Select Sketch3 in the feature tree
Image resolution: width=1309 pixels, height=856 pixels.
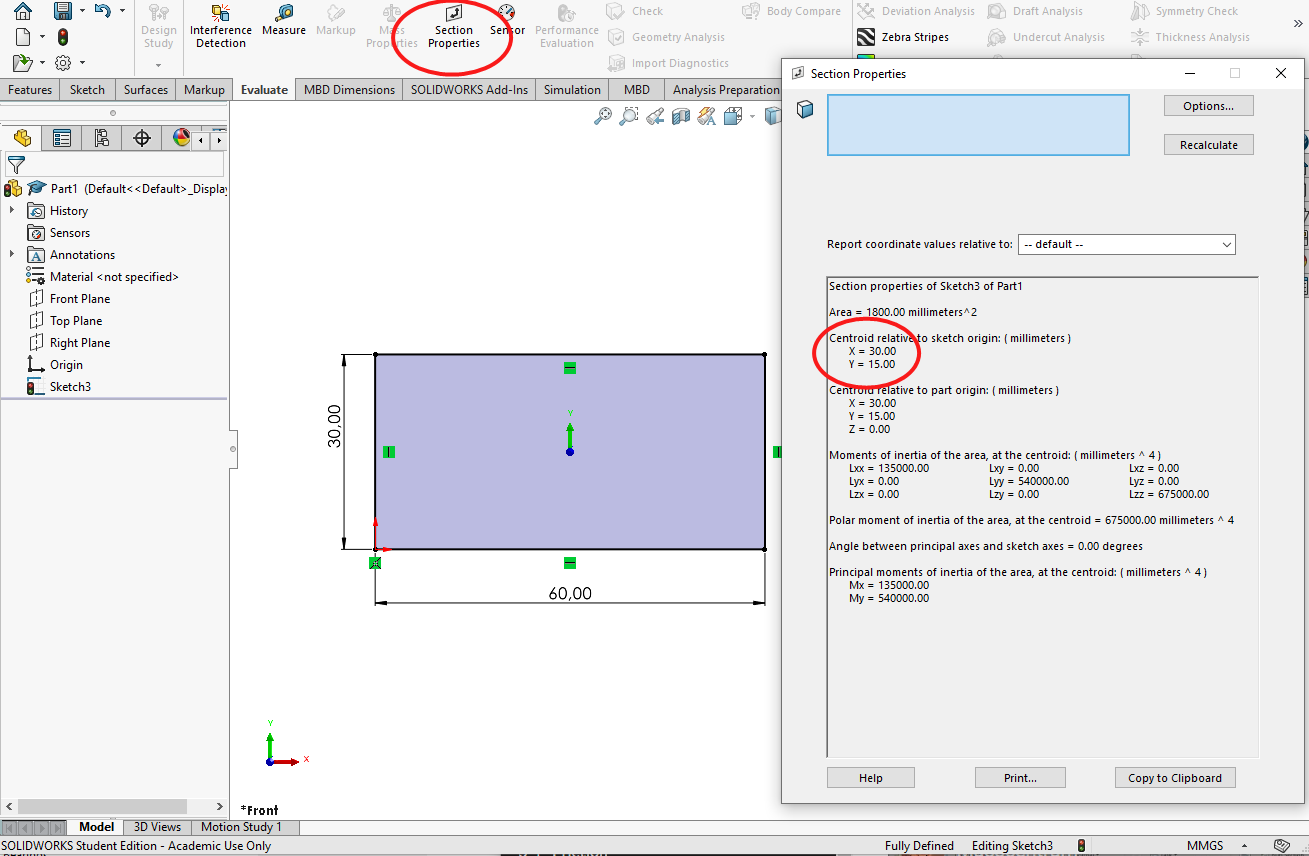tap(70, 387)
